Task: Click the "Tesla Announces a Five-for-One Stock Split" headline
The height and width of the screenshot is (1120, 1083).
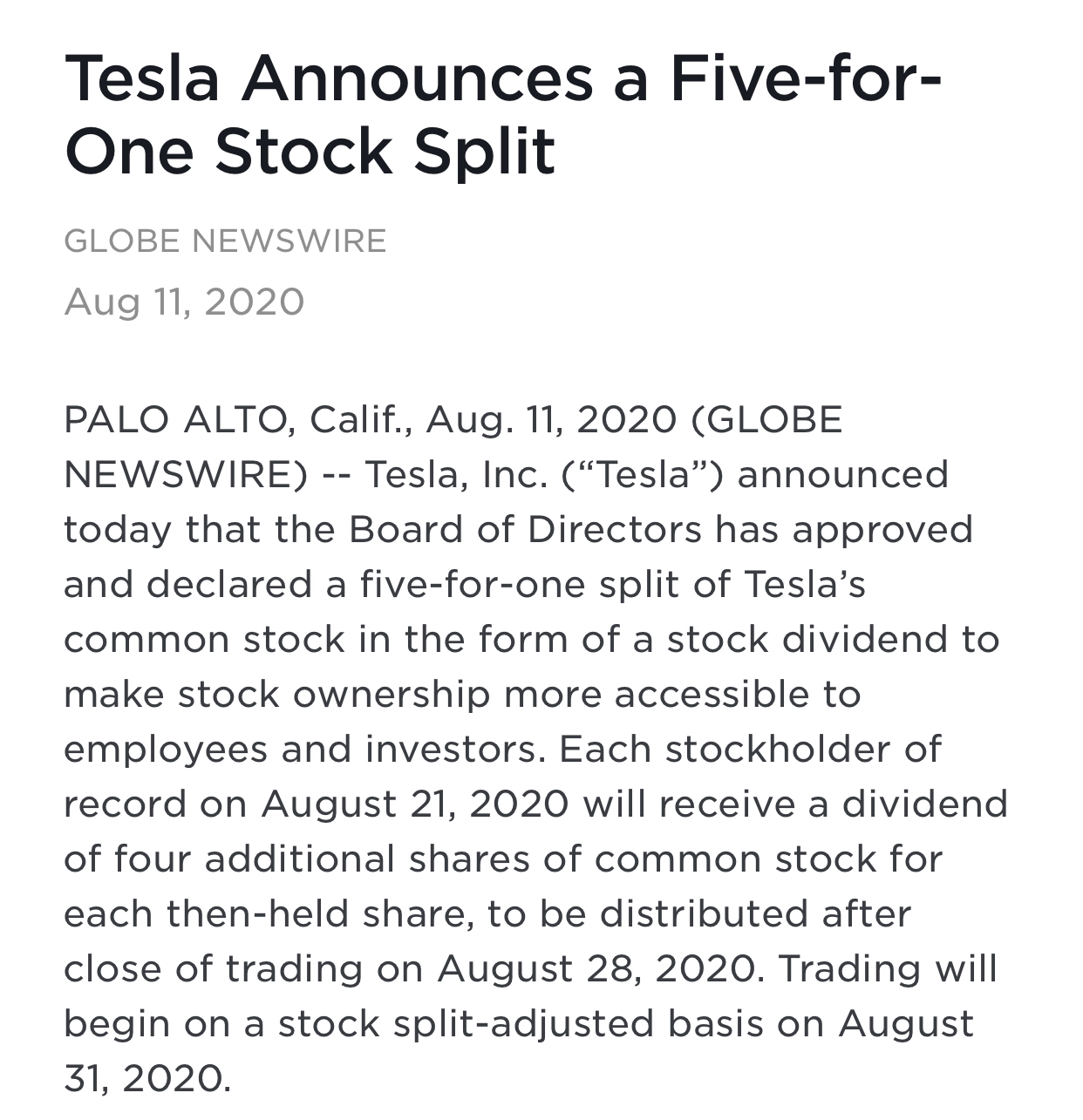Action: tap(503, 114)
